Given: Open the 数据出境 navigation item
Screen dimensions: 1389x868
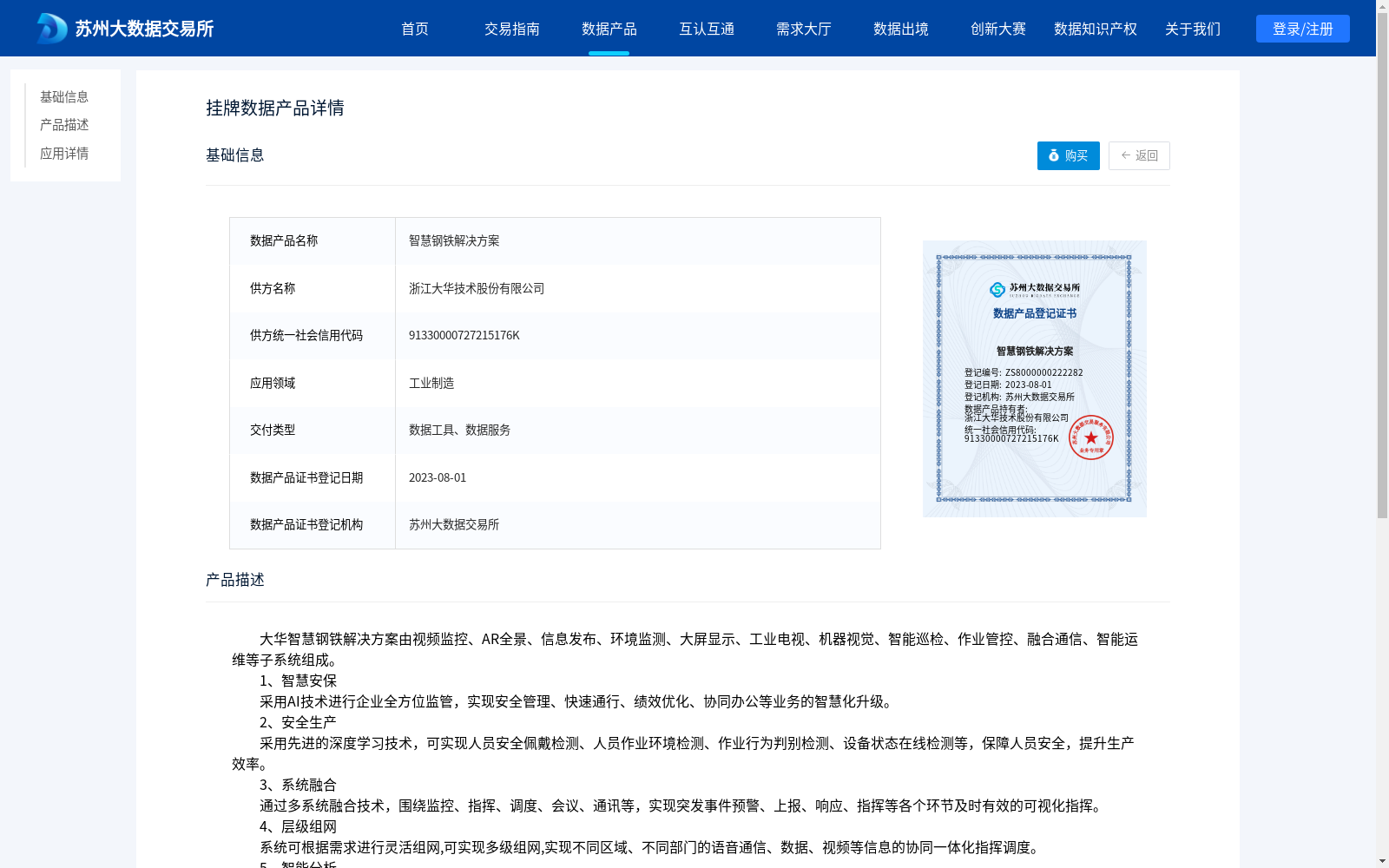Looking at the screenshot, I should click(901, 29).
